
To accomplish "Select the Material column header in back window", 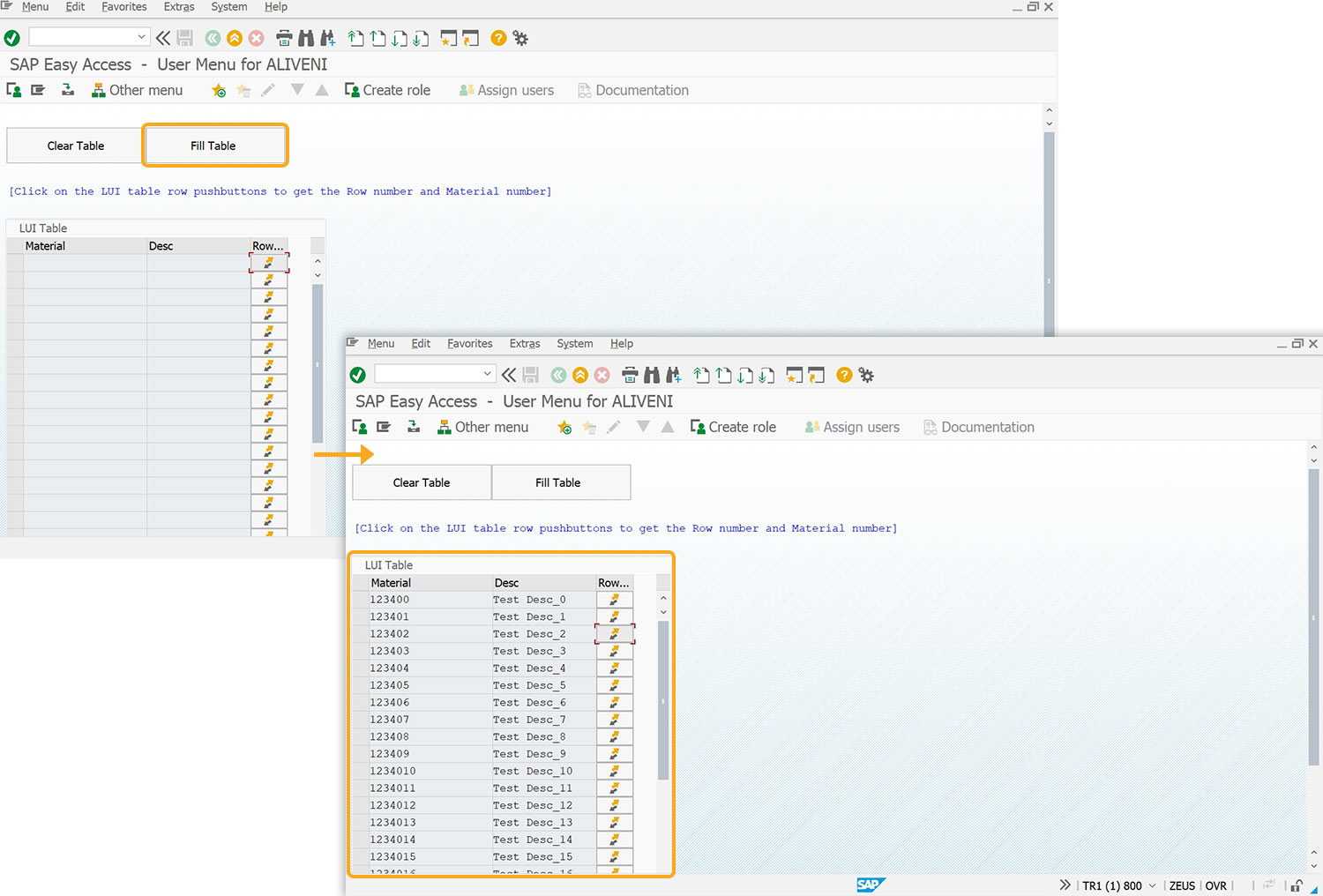I will pos(85,246).
